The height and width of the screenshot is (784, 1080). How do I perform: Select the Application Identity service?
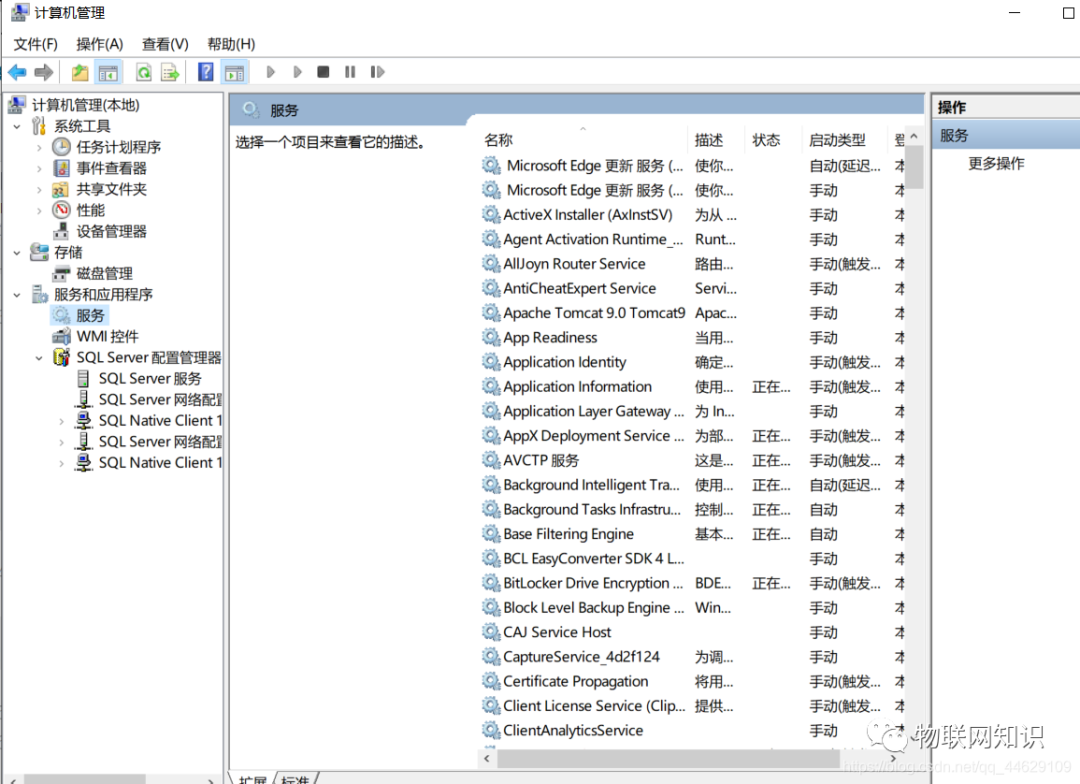click(692, 362)
